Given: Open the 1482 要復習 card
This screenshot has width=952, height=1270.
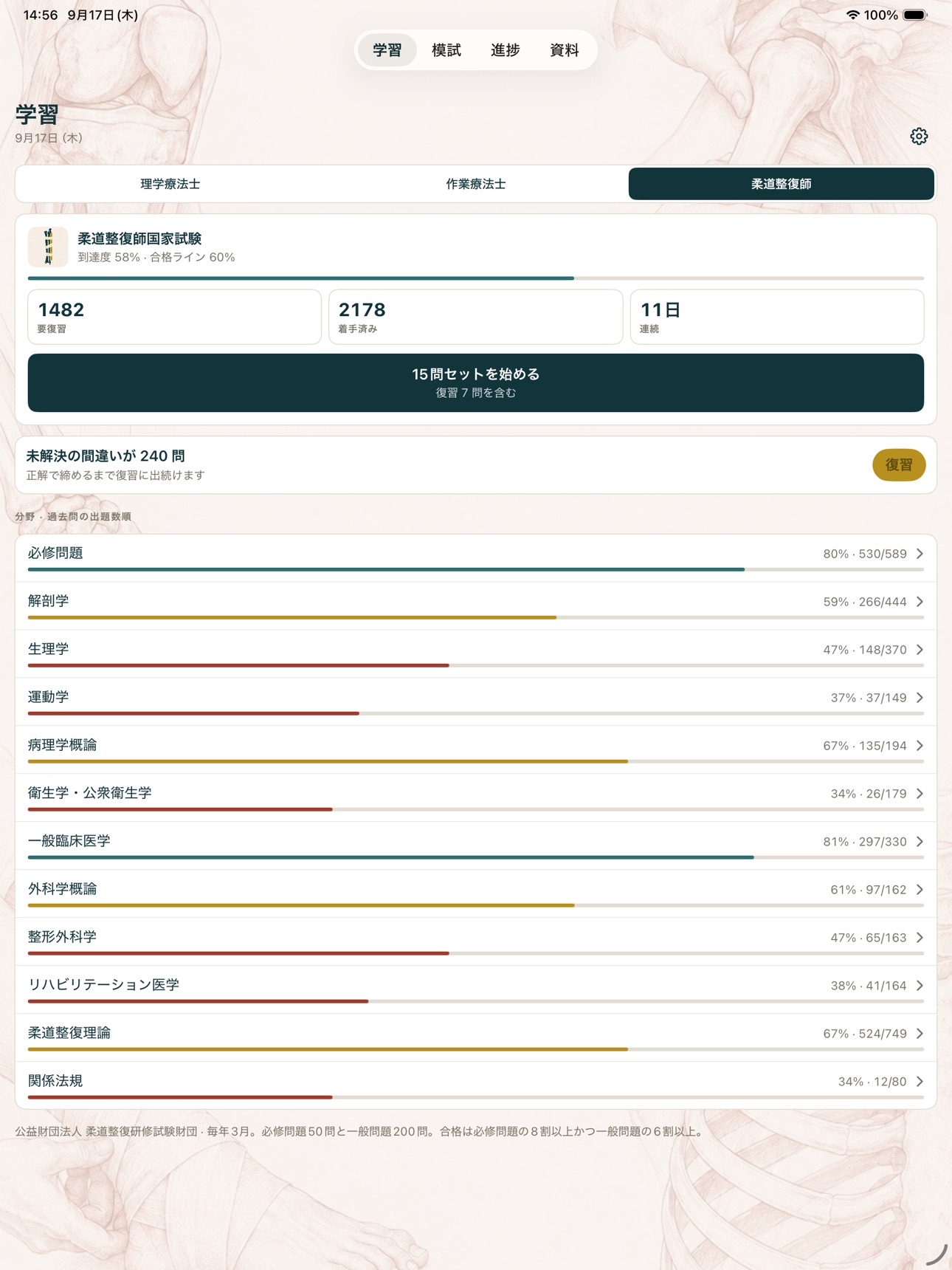Looking at the screenshot, I should coord(175,317).
